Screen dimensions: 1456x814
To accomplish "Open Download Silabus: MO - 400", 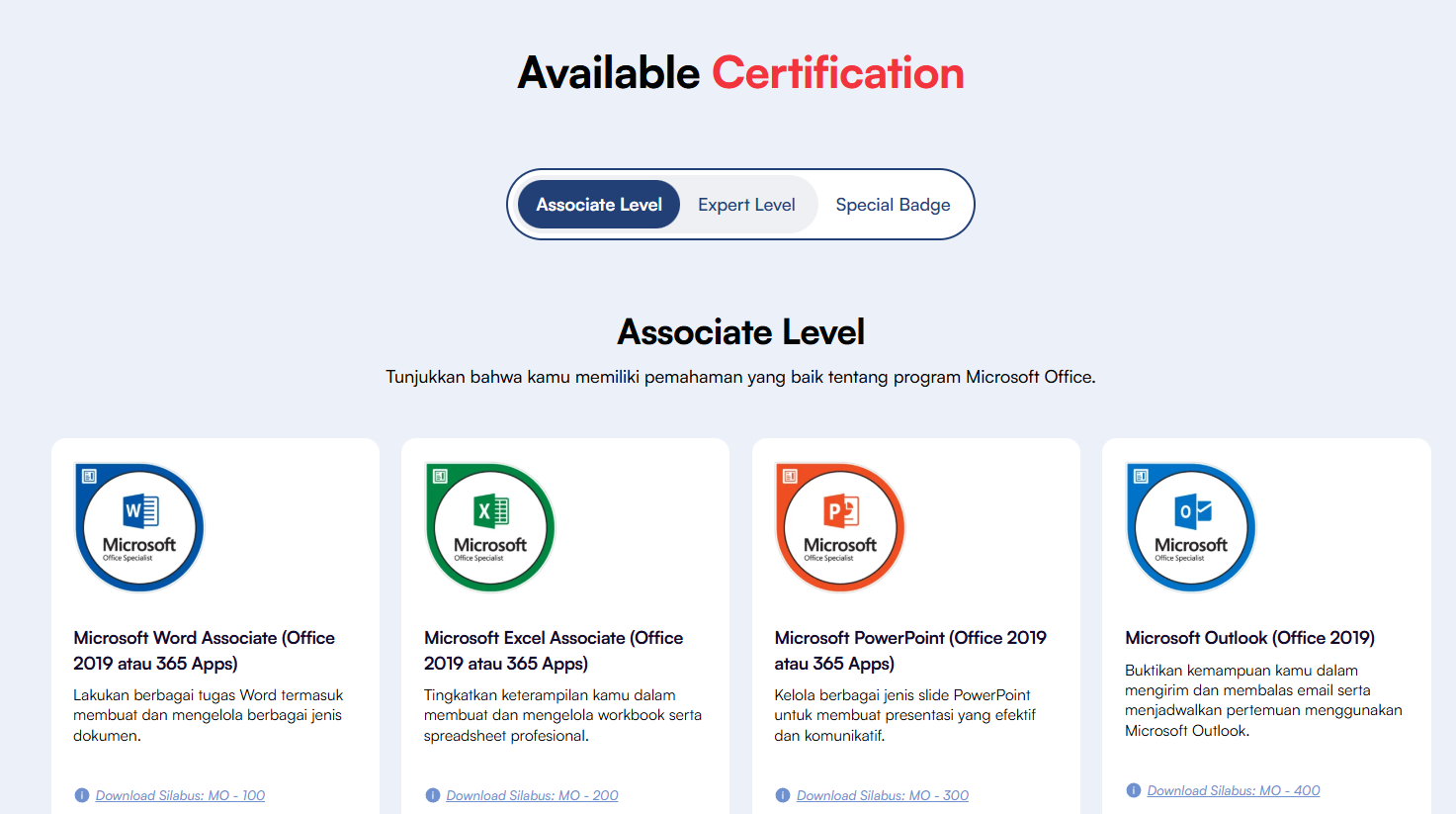I will click(x=1233, y=790).
